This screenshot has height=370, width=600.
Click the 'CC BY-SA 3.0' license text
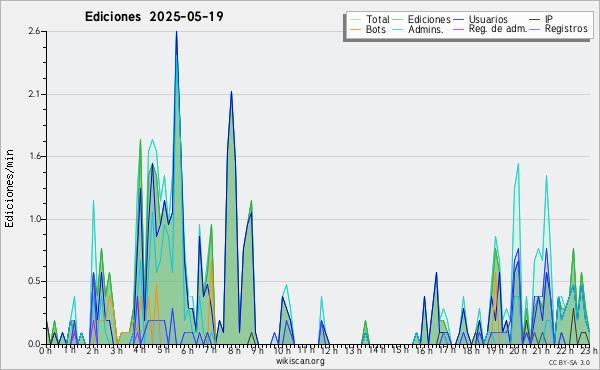(569, 363)
